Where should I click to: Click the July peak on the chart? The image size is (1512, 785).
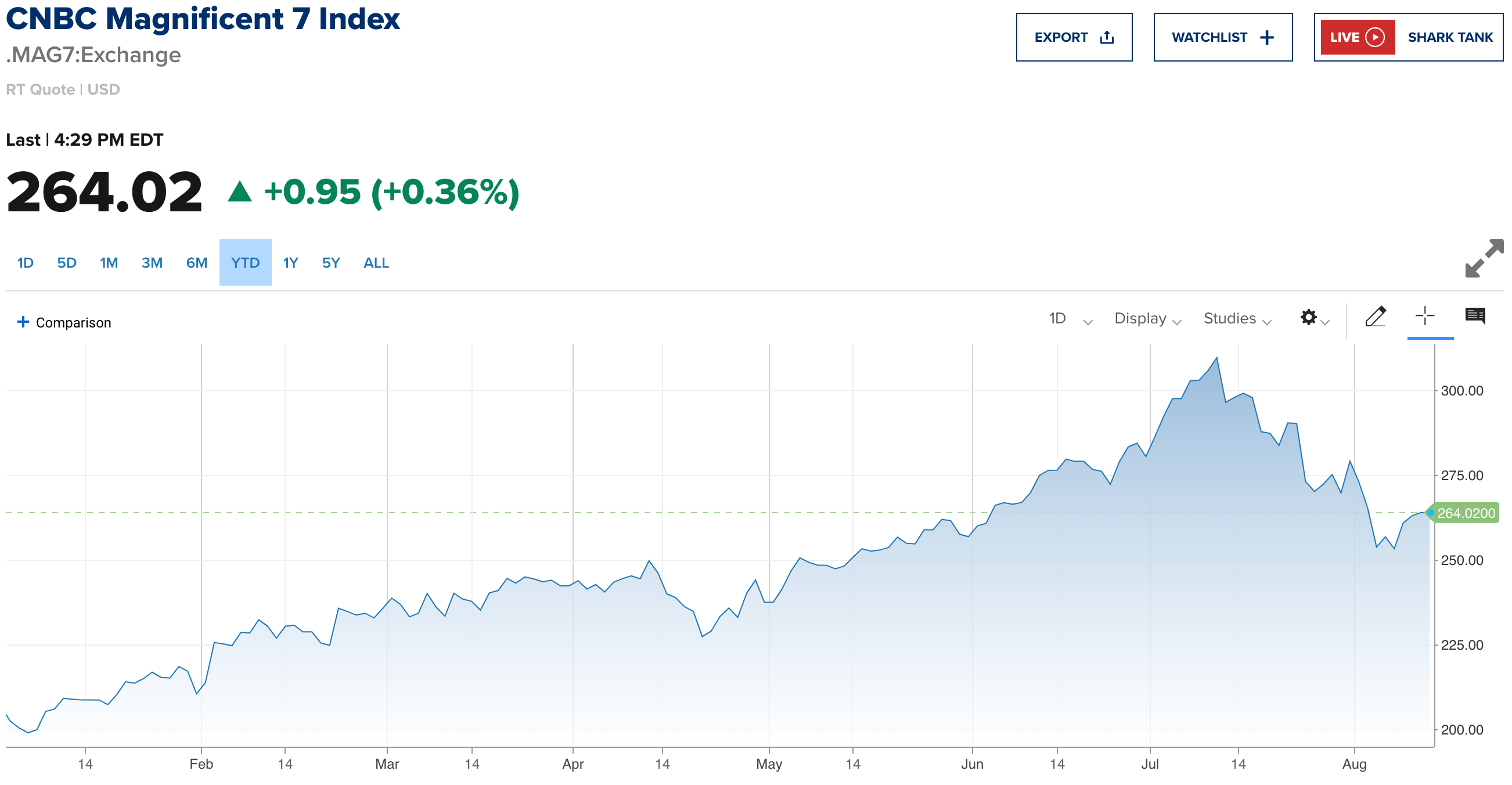[1216, 358]
